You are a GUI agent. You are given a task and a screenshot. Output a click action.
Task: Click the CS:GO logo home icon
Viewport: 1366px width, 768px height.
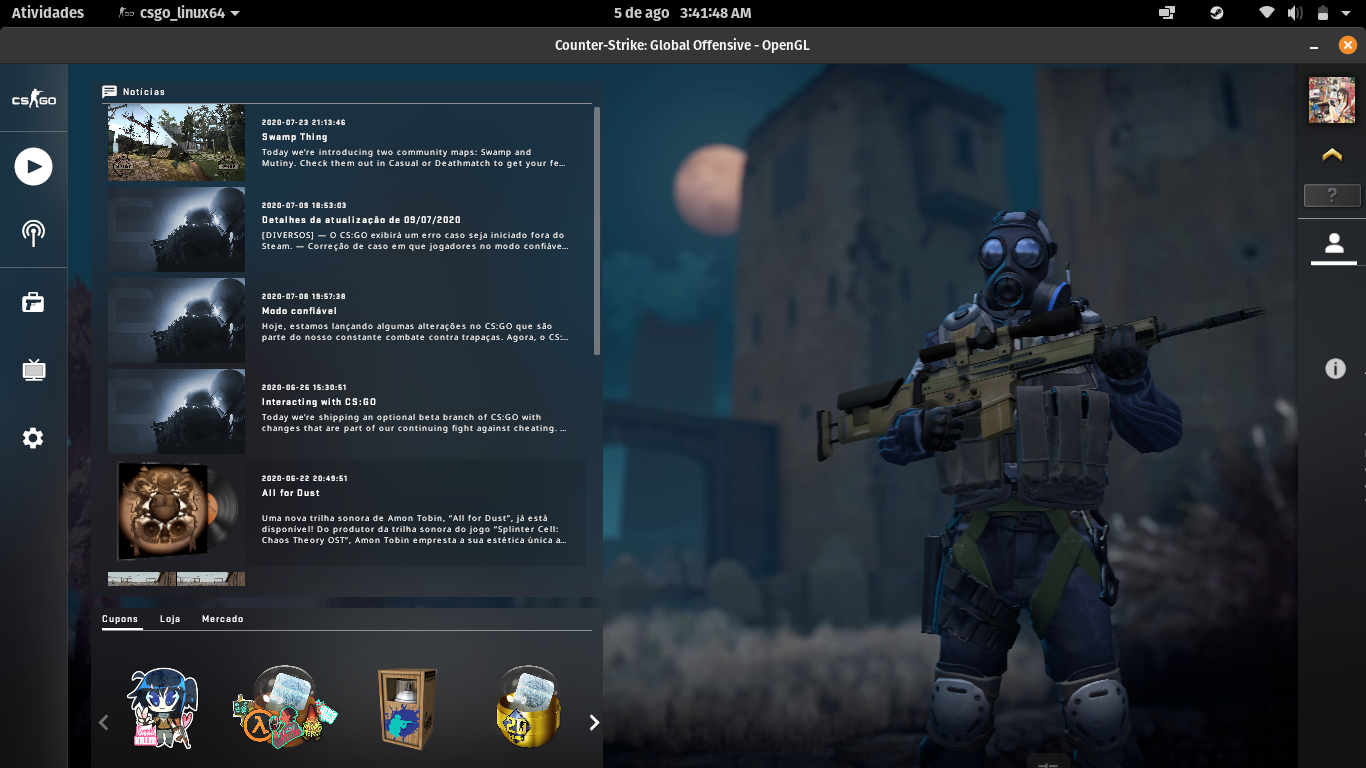(33, 100)
